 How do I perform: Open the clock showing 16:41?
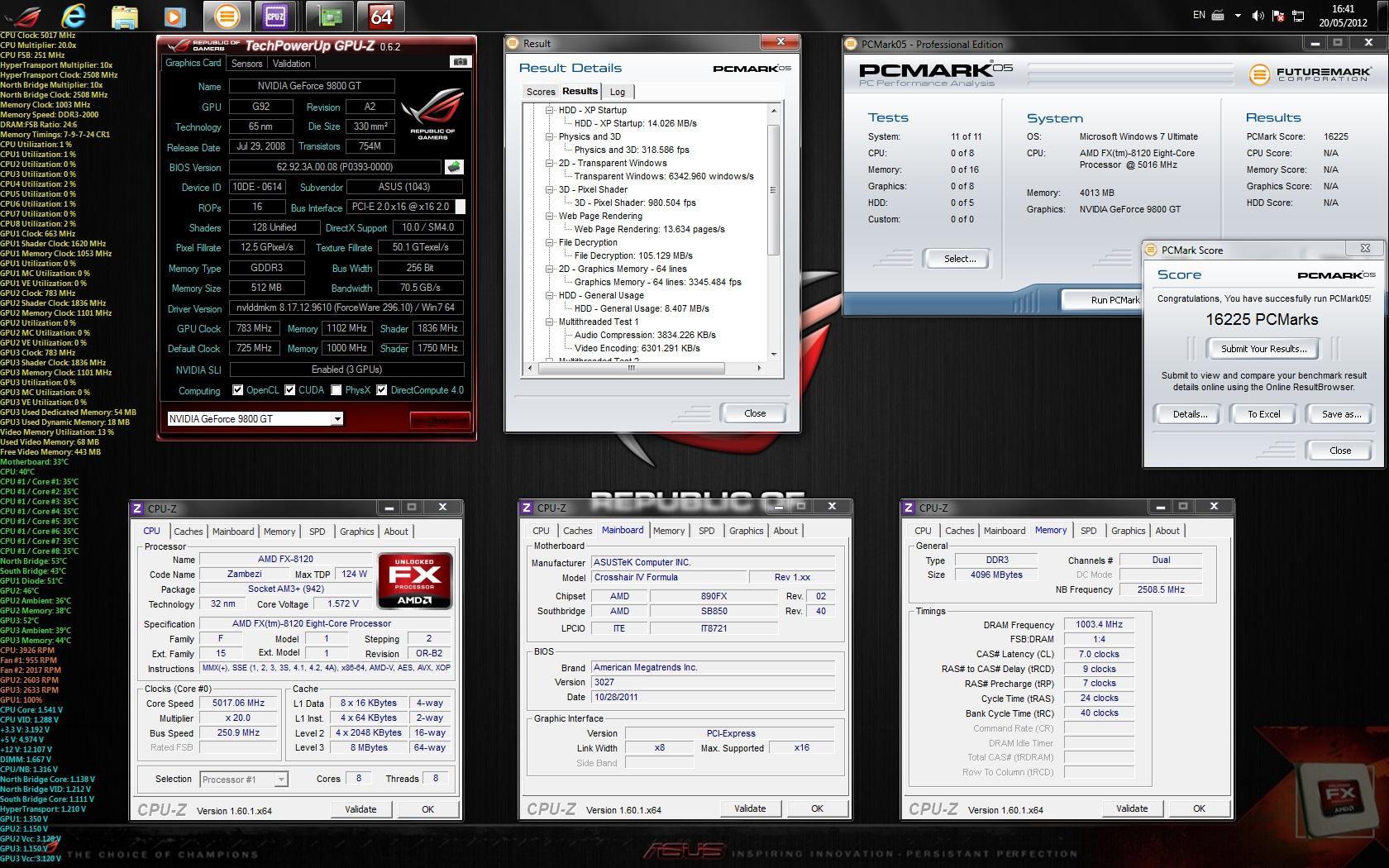(1344, 16)
